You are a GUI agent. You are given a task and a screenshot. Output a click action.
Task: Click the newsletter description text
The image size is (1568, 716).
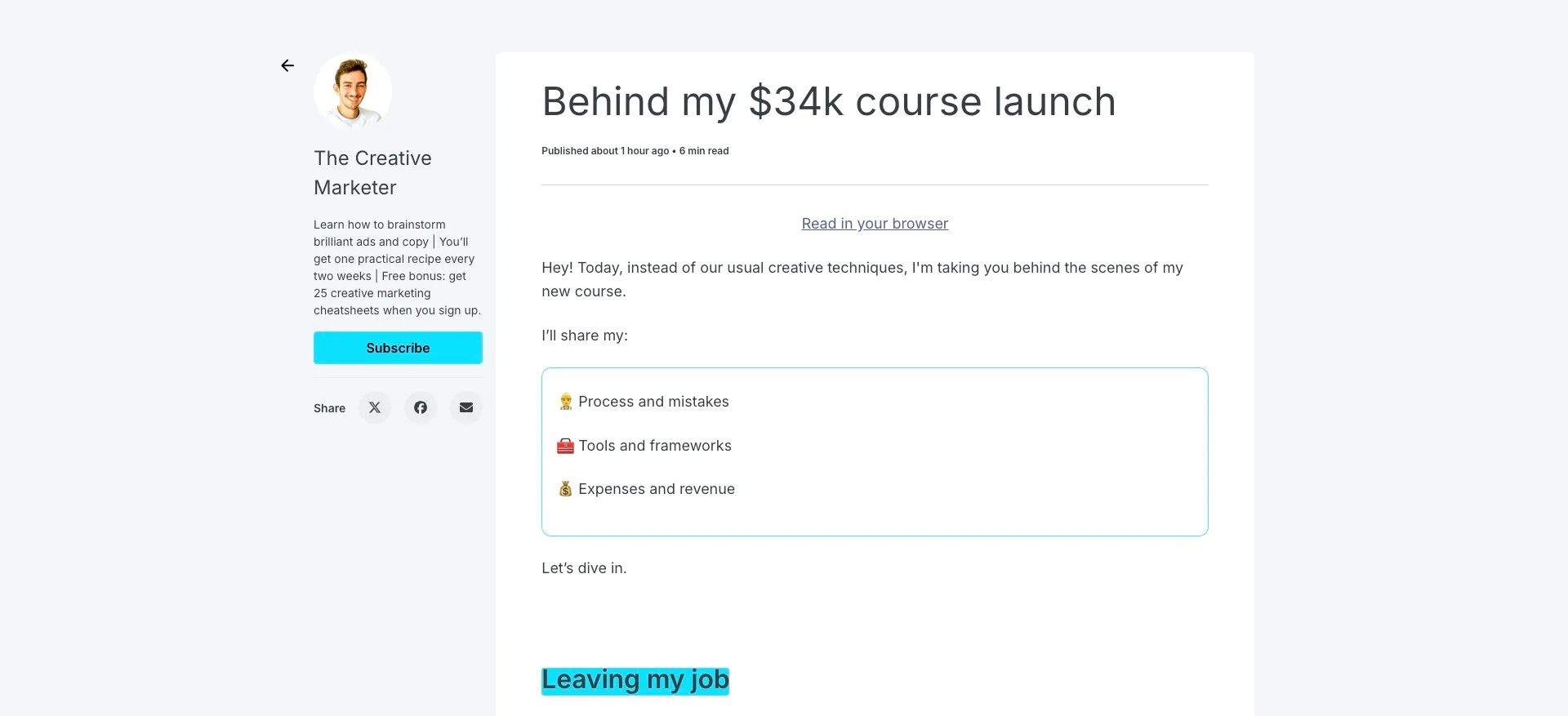tap(397, 267)
